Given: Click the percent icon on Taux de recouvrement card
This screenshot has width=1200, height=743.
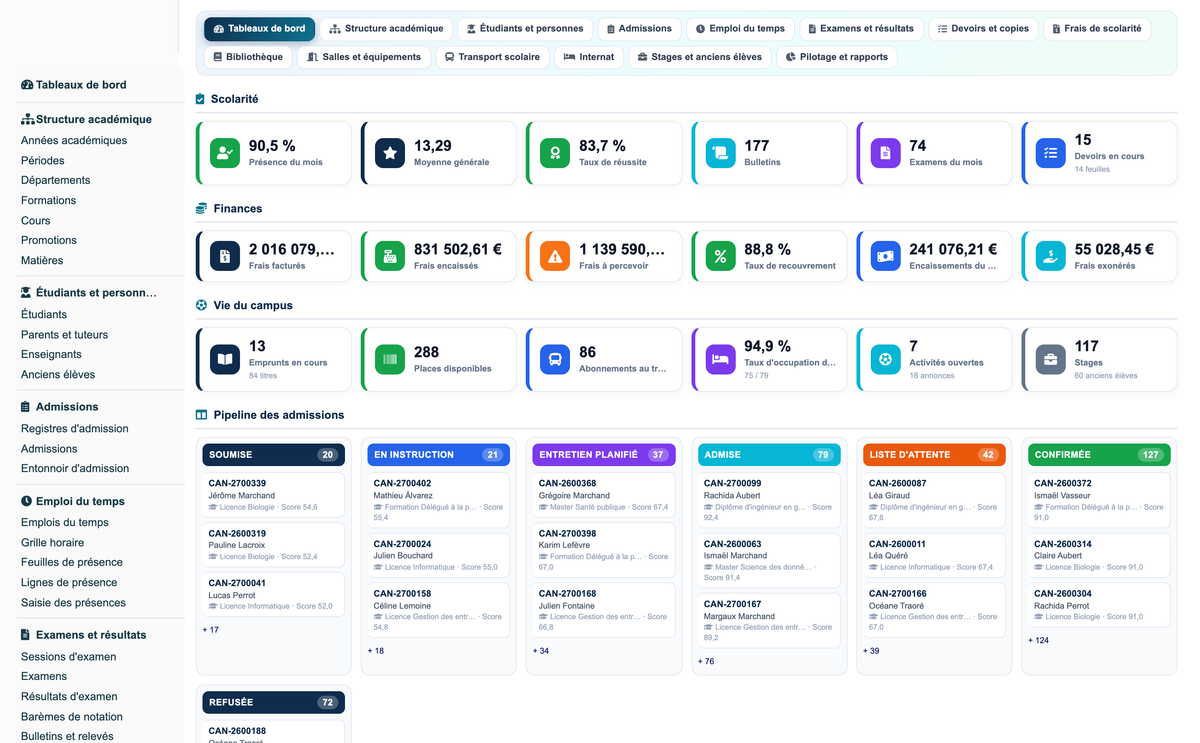Looking at the screenshot, I should 720,256.
